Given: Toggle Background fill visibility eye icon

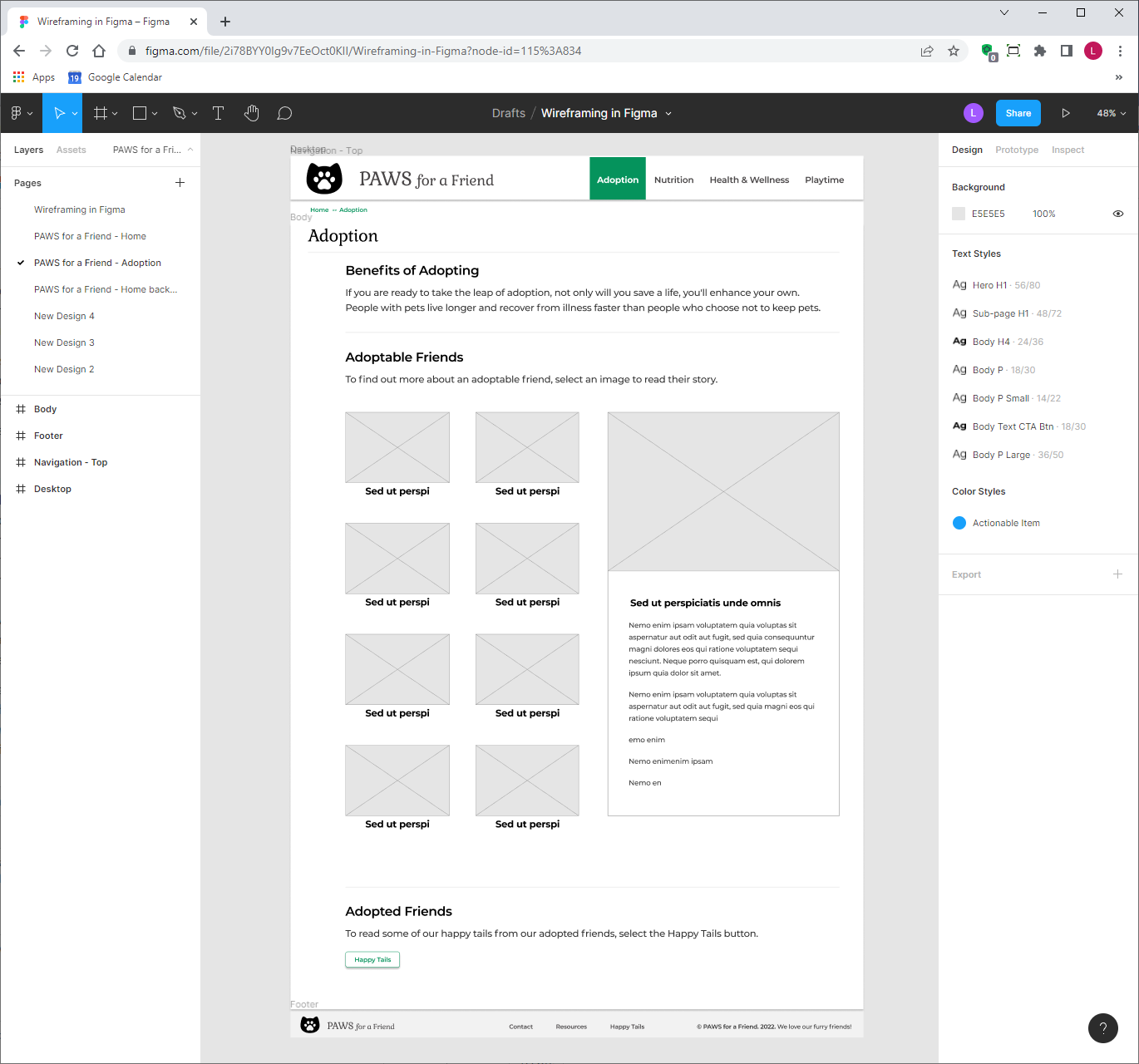Looking at the screenshot, I should [x=1118, y=214].
